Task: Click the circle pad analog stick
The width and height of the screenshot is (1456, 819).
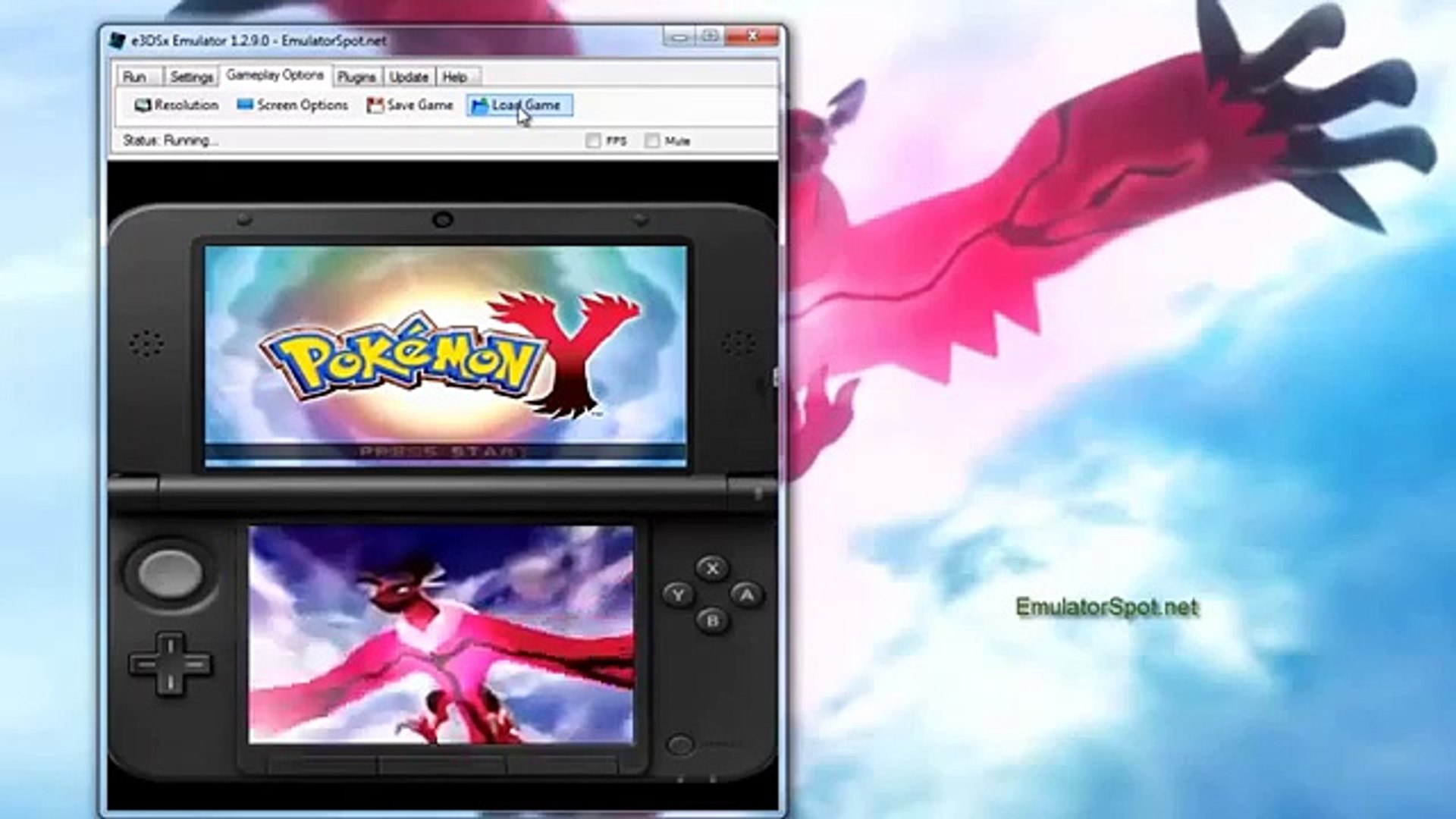Action: (170, 573)
